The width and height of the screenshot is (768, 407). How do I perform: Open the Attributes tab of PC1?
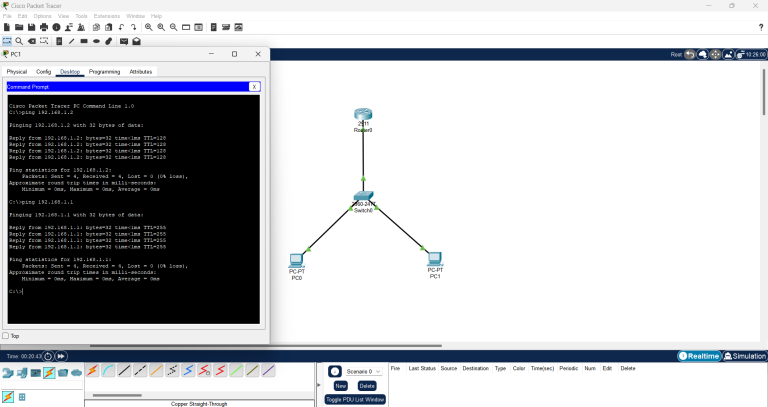(x=141, y=72)
